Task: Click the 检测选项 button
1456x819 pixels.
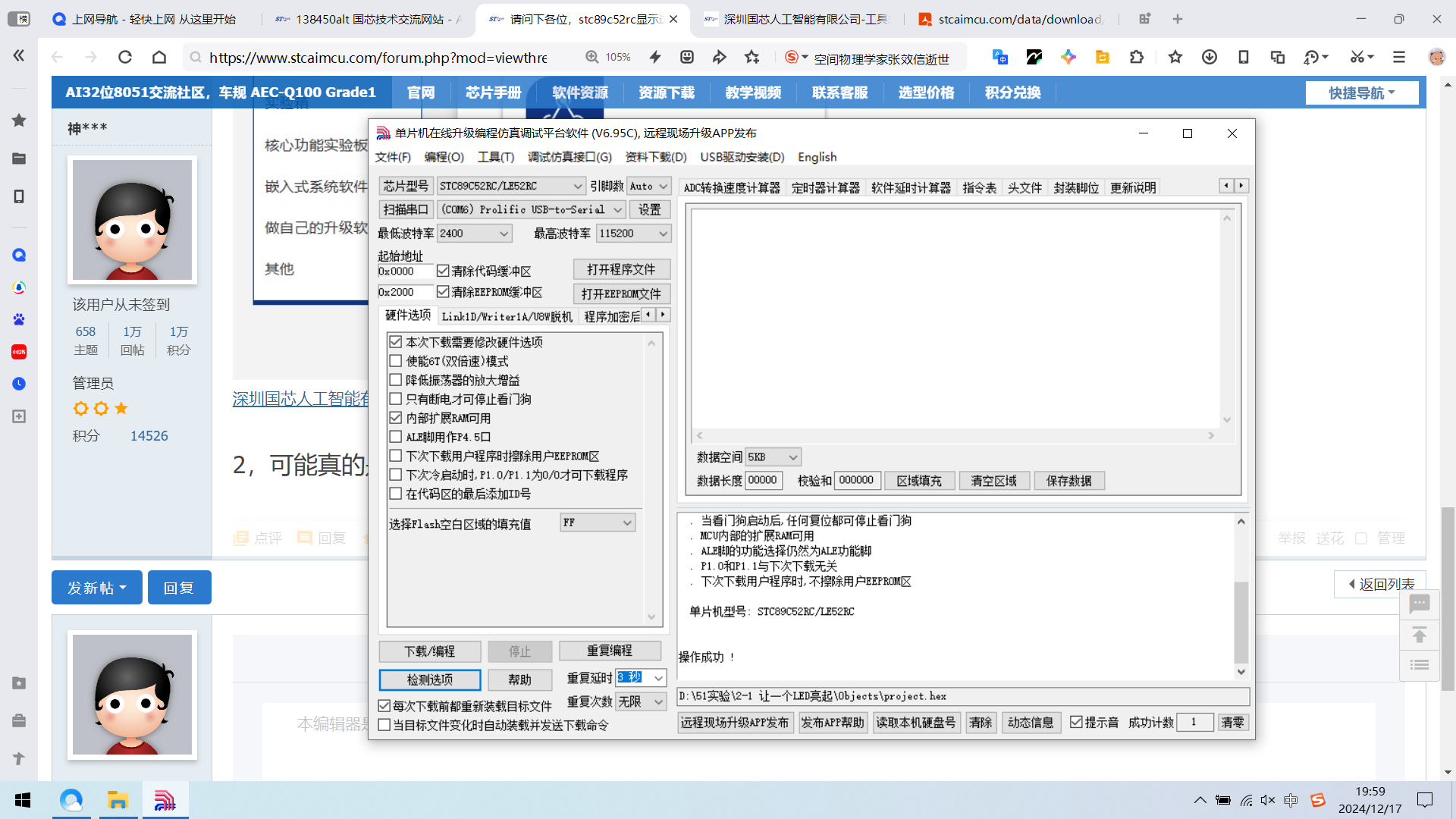Action: coord(430,679)
